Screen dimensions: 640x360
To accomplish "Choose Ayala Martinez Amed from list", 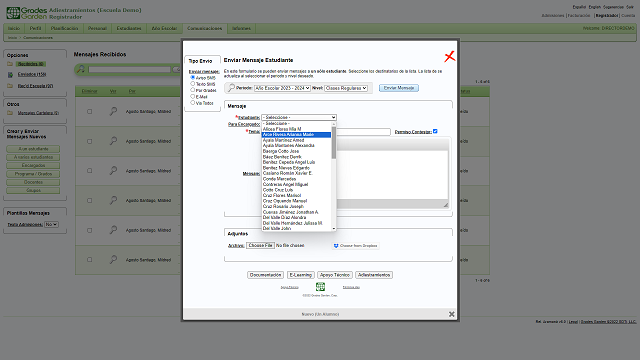I will (296, 140).
